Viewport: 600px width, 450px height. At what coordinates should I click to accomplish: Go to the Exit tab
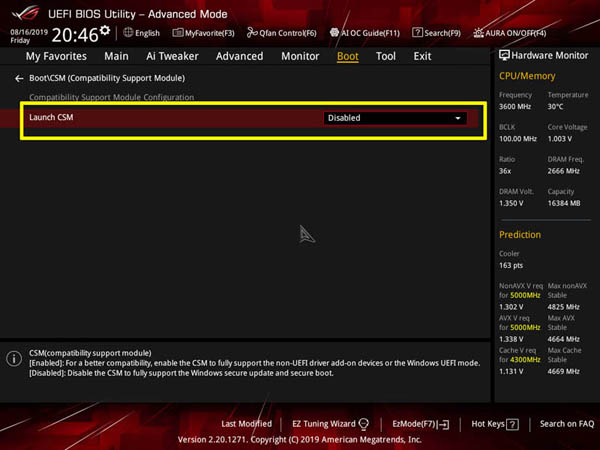422,56
